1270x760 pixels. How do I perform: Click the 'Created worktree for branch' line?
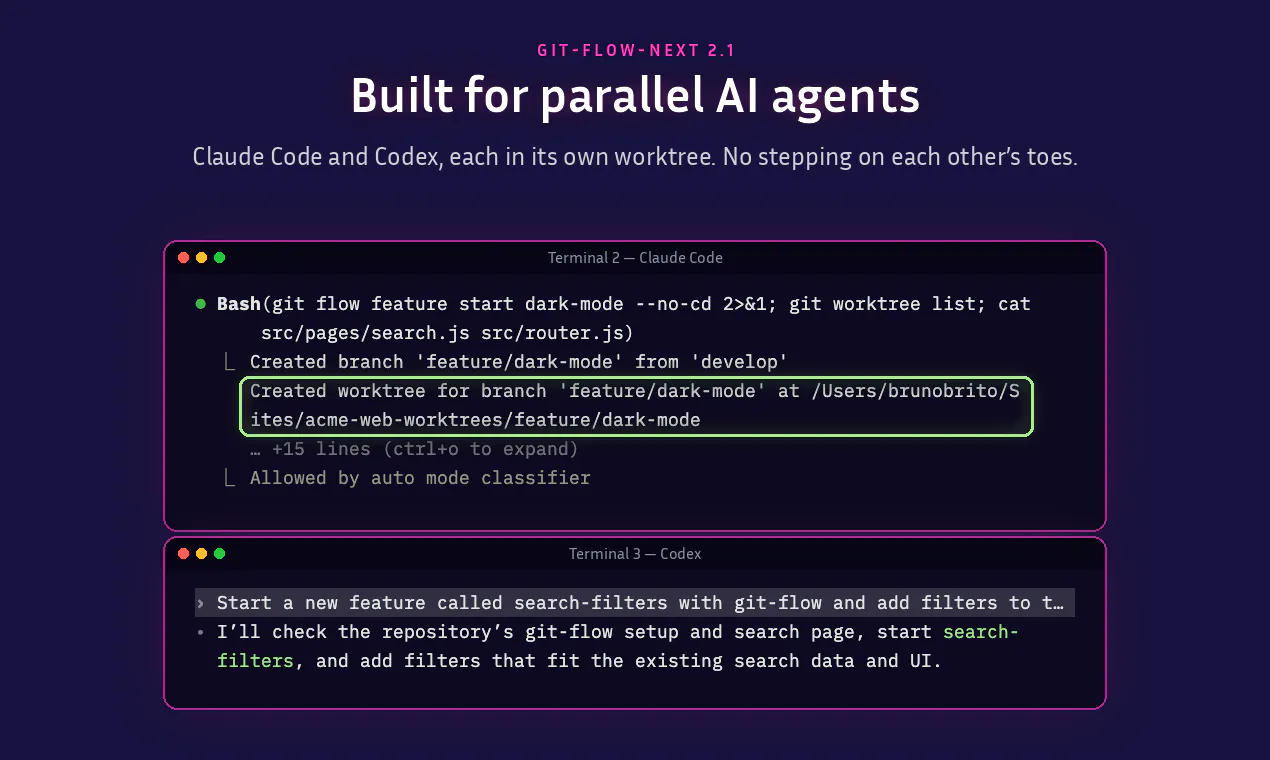pyautogui.click(x=635, y=391)
